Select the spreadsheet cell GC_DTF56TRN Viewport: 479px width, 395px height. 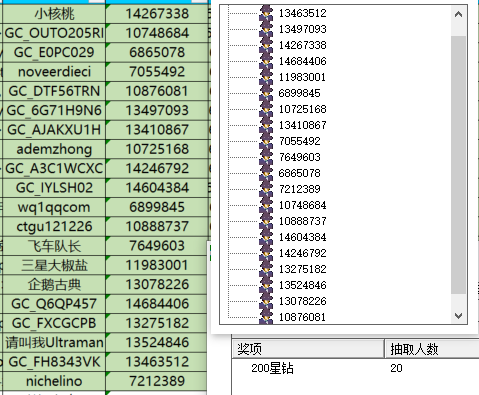click(54, 91)
